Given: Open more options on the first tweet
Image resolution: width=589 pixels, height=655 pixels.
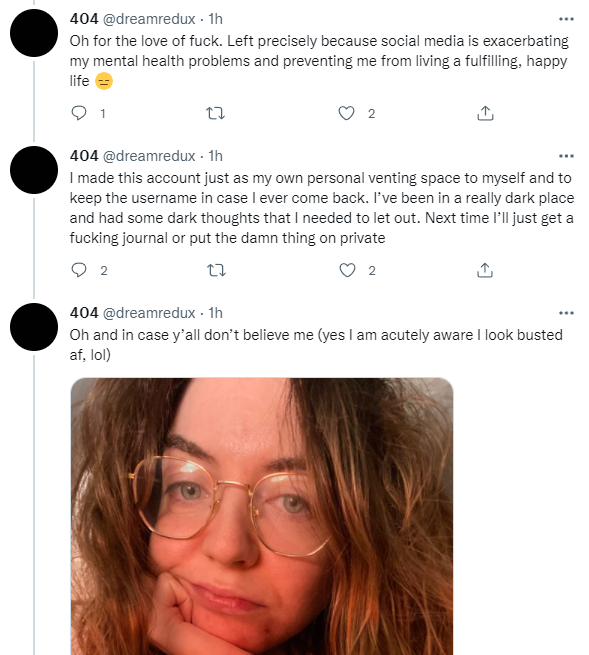Looking at the screenshot, I should [566, 19].
